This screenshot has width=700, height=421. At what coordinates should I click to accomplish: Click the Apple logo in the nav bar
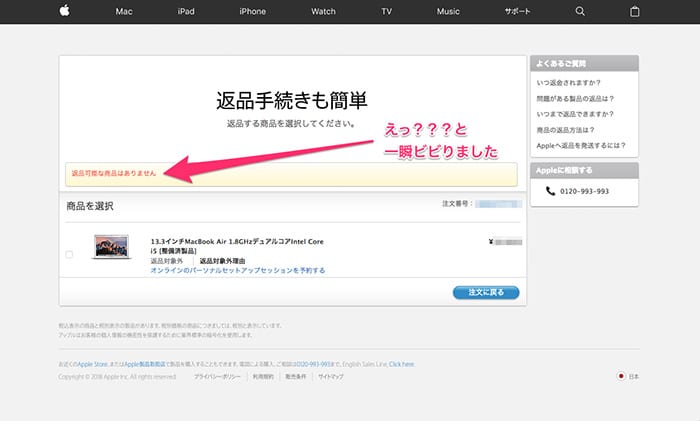point(65,11)
